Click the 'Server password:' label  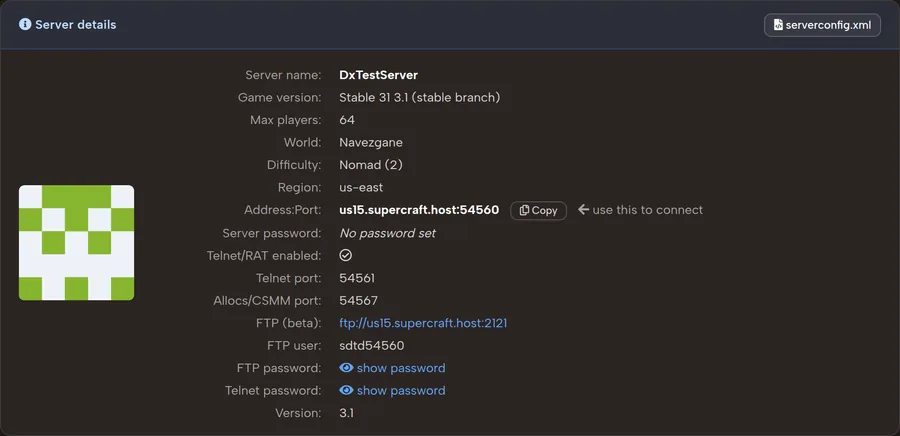point(272,233)
